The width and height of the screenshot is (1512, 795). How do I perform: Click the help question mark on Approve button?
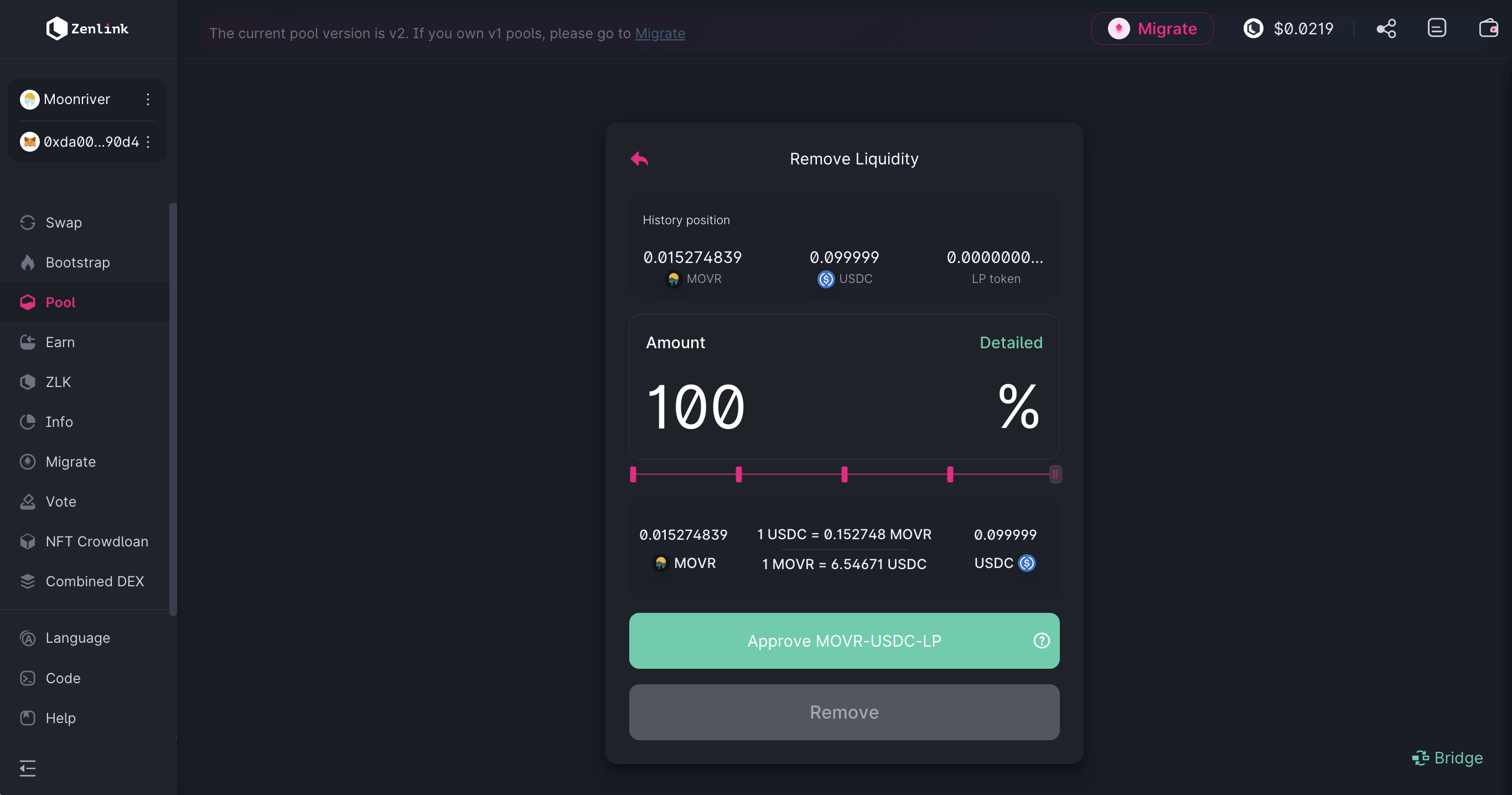pyautogui.click(x=1041, y=641)
